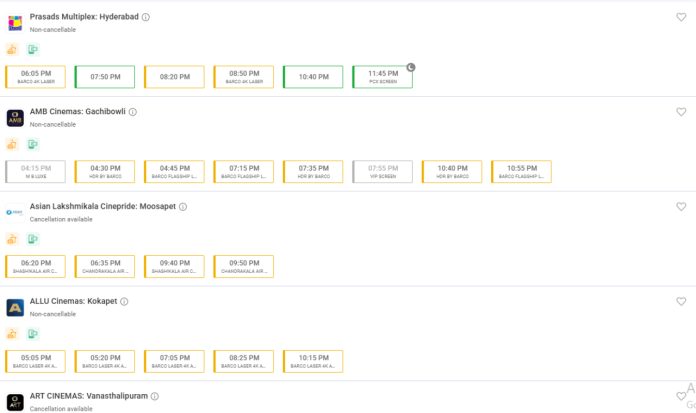Screen dimensions: 696x413
Task: Click green m-ticket icon under Asian Lakshmikala
Action: [x=32, y=239]
